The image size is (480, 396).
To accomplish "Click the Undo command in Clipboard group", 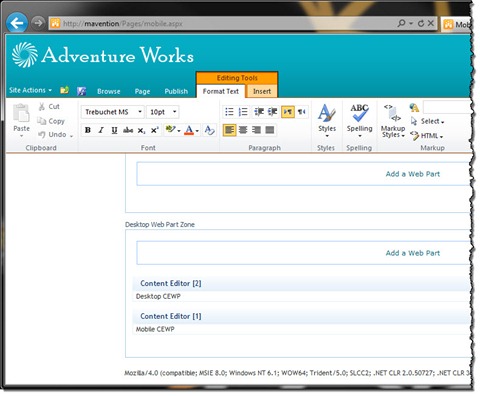I will click(52, 135).
